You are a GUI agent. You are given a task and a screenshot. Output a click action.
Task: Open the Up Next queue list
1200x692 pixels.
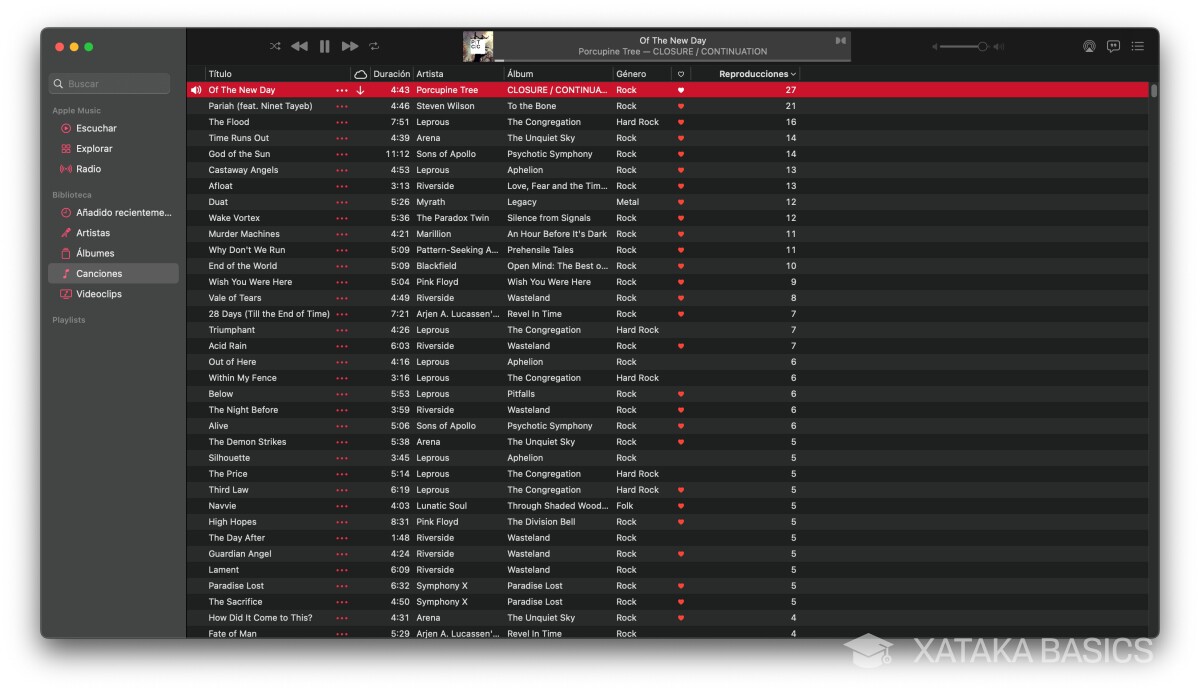click(1137, 45)
